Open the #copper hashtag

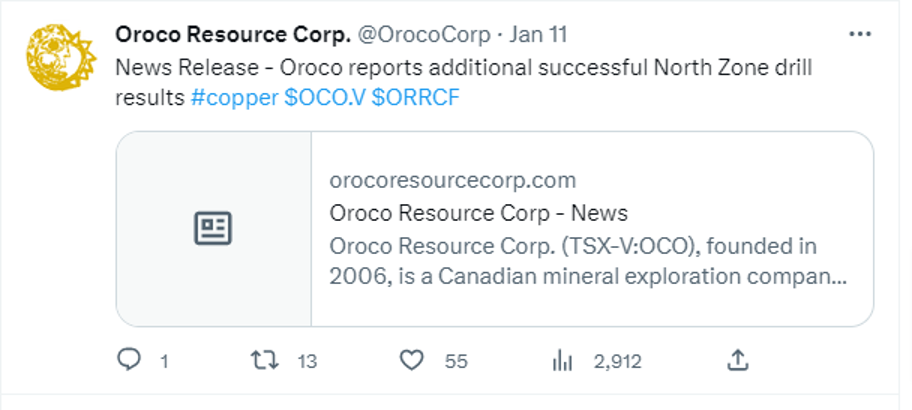234,98
